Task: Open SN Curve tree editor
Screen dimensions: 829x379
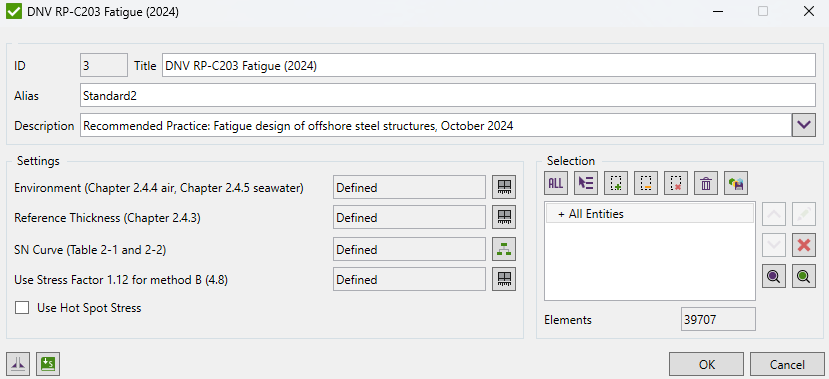Action: 504,249
